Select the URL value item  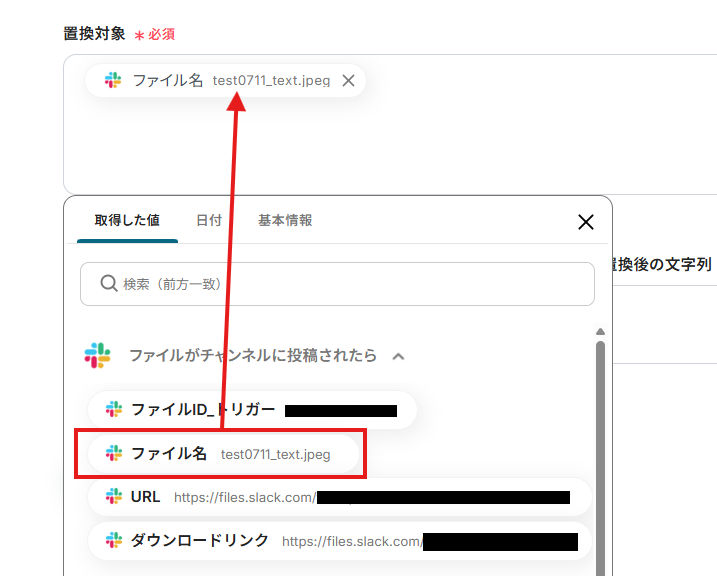pyautogui.click(x=340, y=497)
